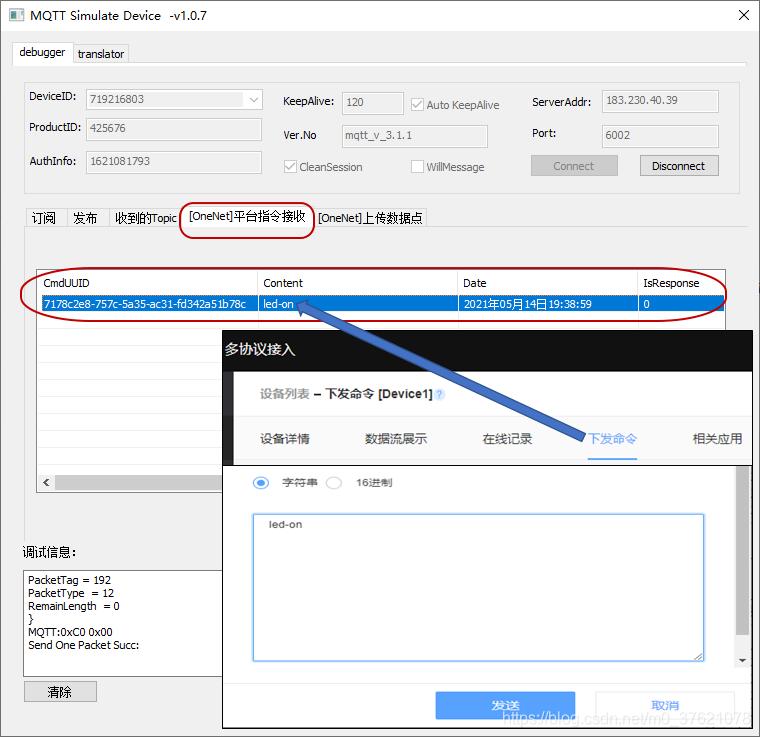The width and height of the screenshot is (760, 737).
Task: Click the command dialog vertical scrollbar thumb
Action: coord(742,550)
